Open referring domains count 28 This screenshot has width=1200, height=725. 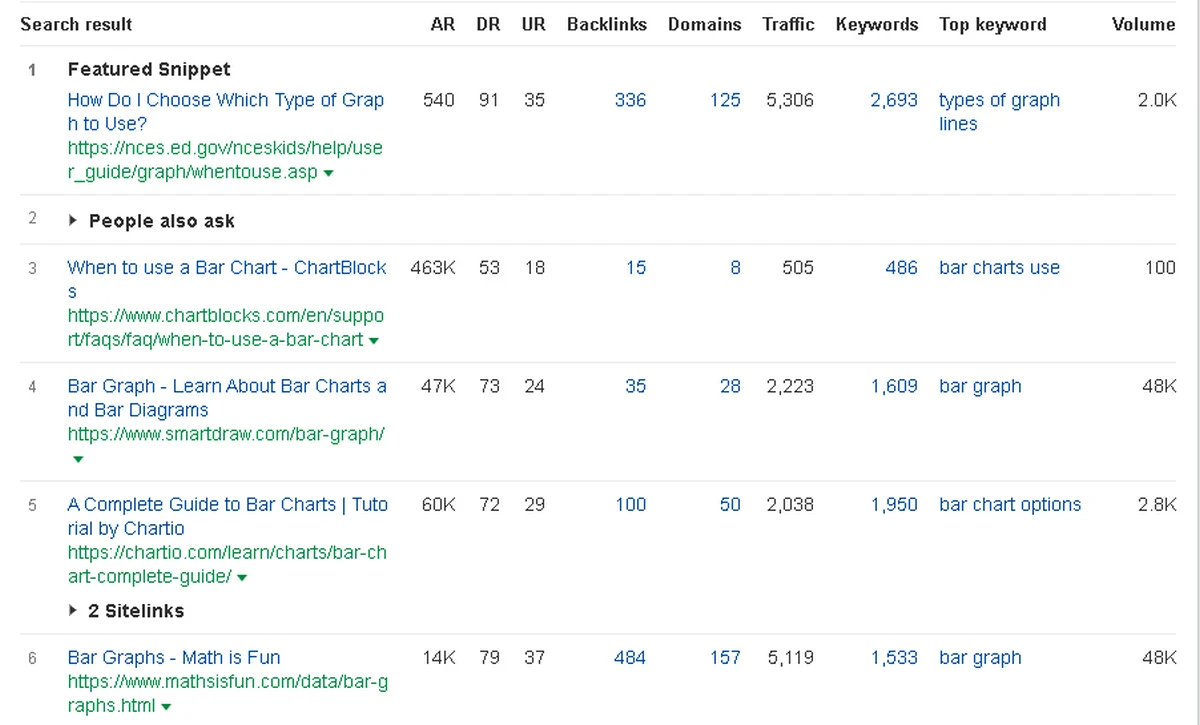click(x=730, y=386)
